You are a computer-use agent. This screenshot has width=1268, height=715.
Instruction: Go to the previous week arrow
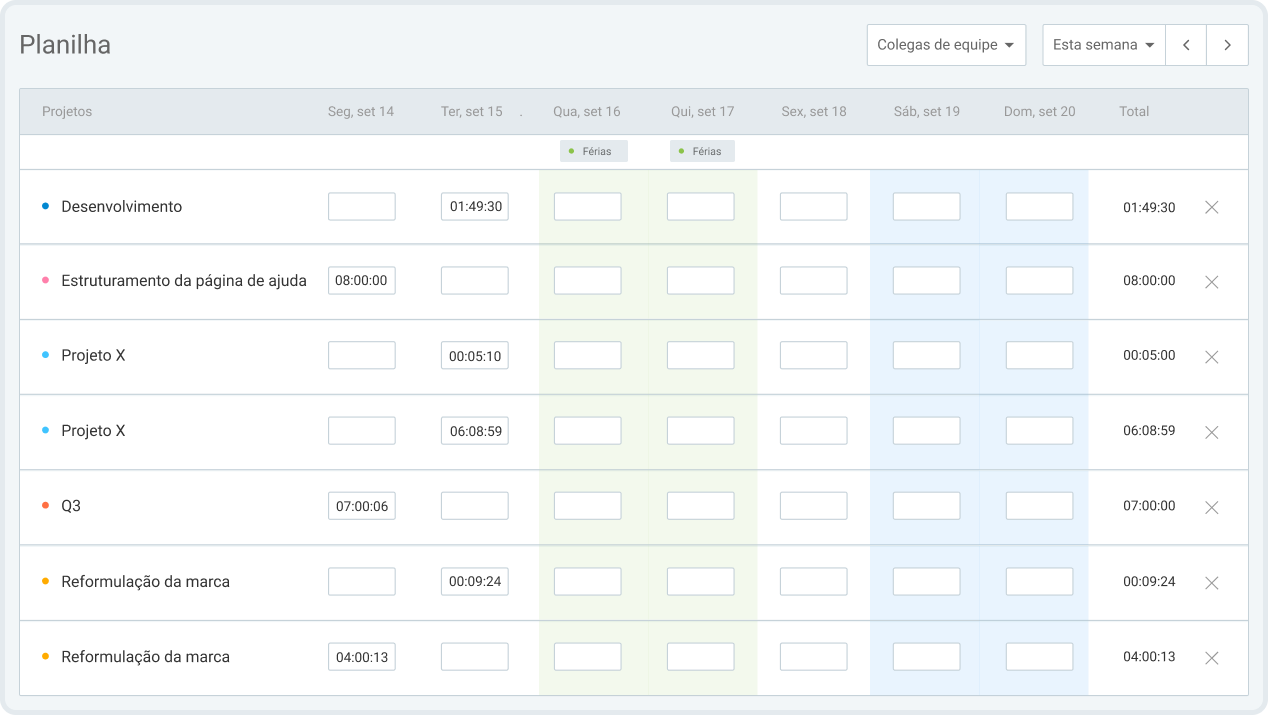coord(1186,45)
